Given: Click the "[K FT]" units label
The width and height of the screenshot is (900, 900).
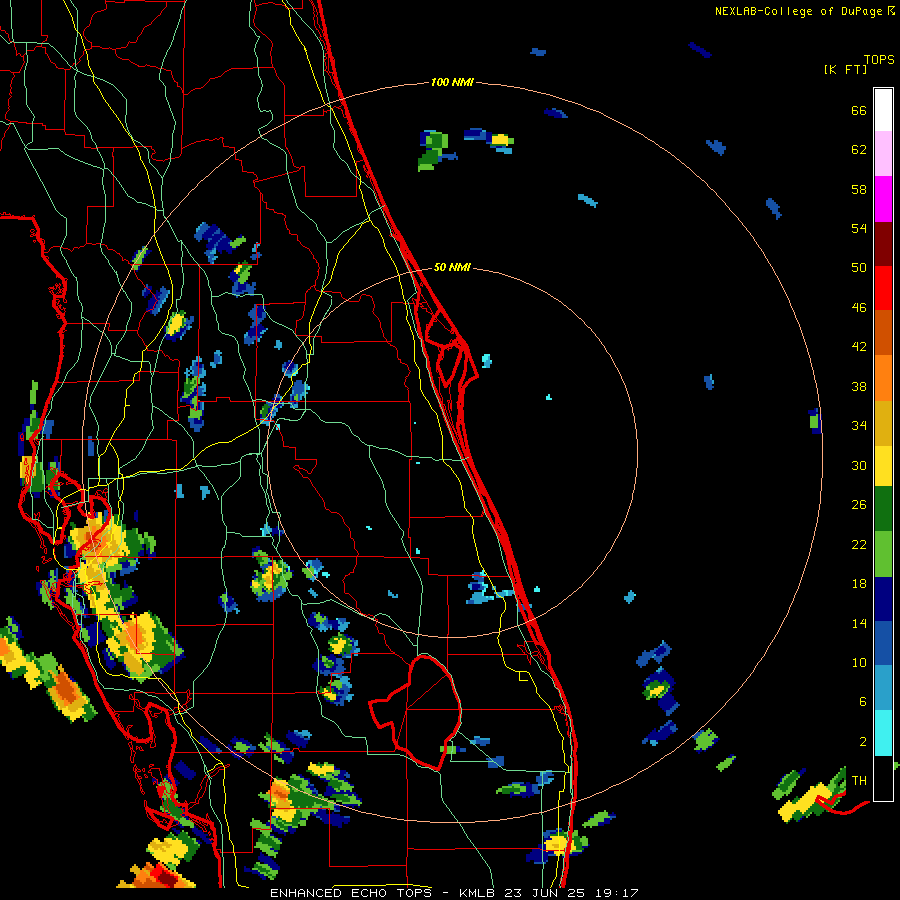Looking at the screenshot, I should pyautogui.click(x=845, y=69).
